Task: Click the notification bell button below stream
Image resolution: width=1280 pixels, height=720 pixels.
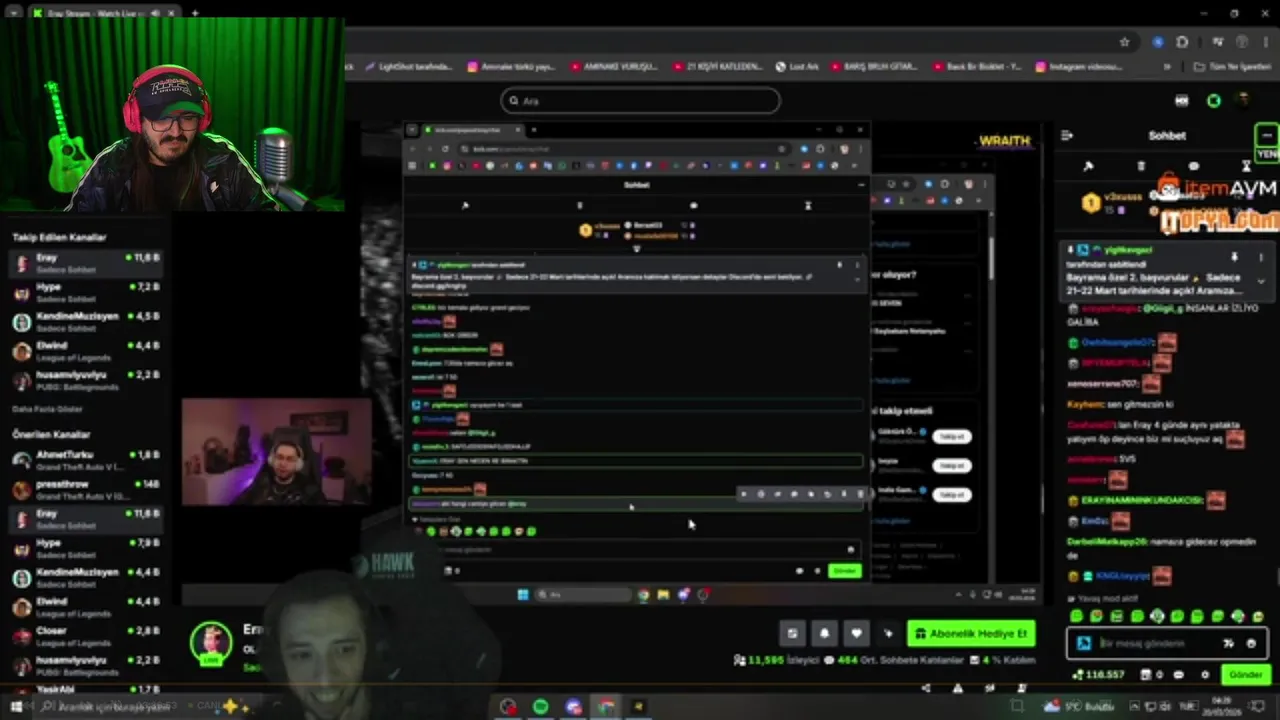Action: point(824,633)
